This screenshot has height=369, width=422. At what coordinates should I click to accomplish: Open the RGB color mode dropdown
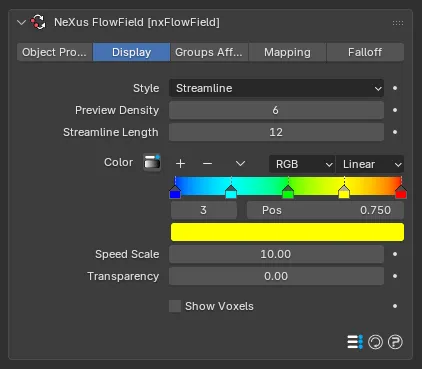pyautogui.click(x=302, y=164)
